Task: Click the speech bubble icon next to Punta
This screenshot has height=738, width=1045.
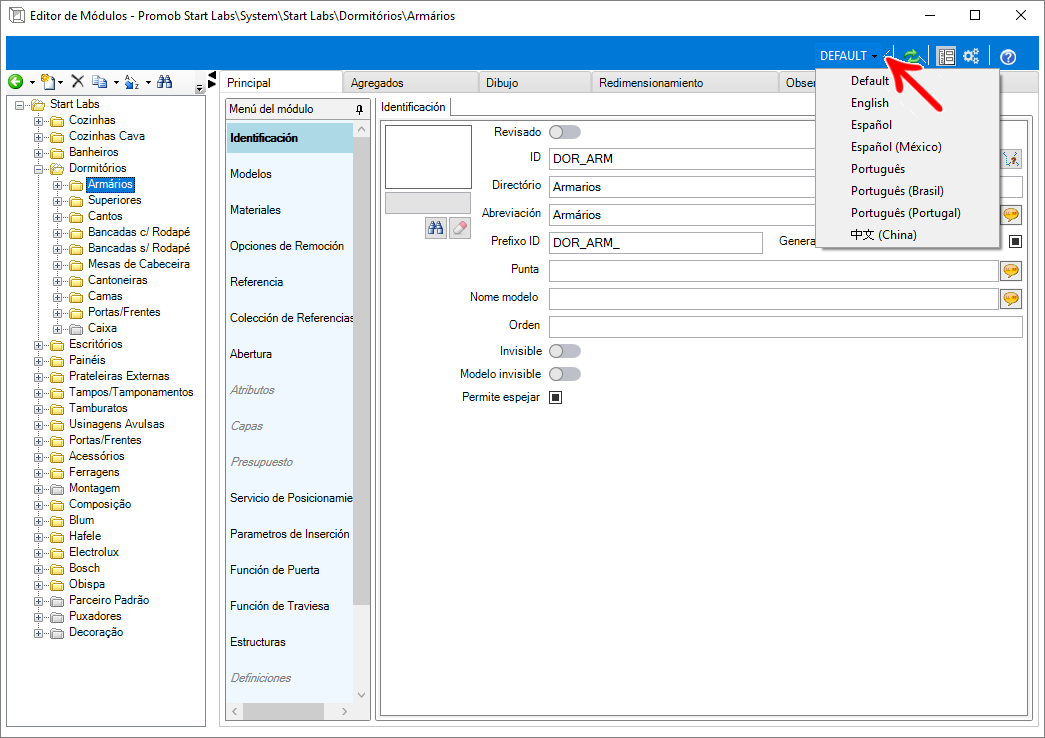Action: (1011, 271)
